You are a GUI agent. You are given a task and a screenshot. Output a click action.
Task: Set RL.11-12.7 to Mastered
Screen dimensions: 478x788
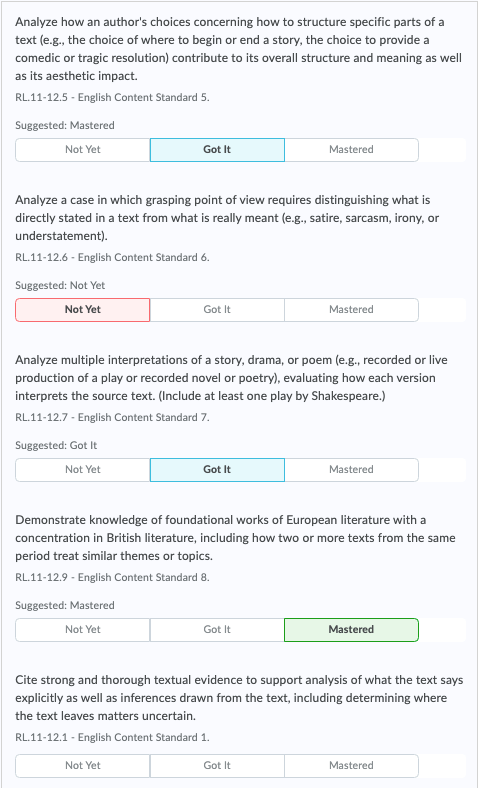point(351,469)
